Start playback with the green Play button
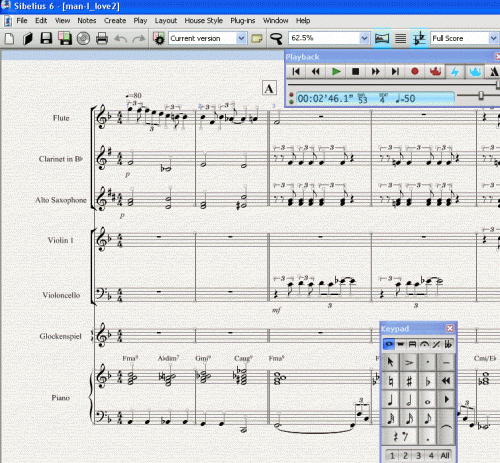This screenshot has height=463, width=500. pos(336,71)
